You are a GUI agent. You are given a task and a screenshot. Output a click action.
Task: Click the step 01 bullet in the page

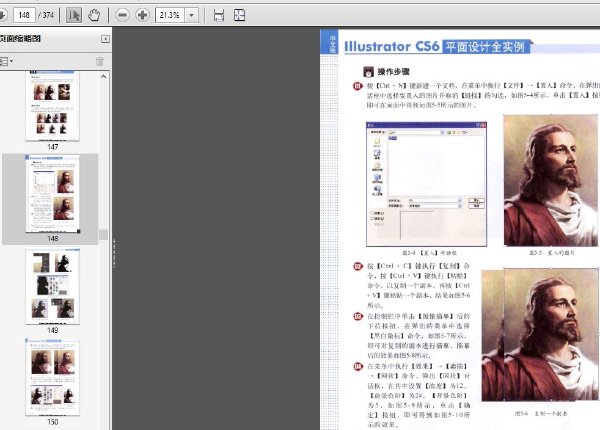coord(357,86)
